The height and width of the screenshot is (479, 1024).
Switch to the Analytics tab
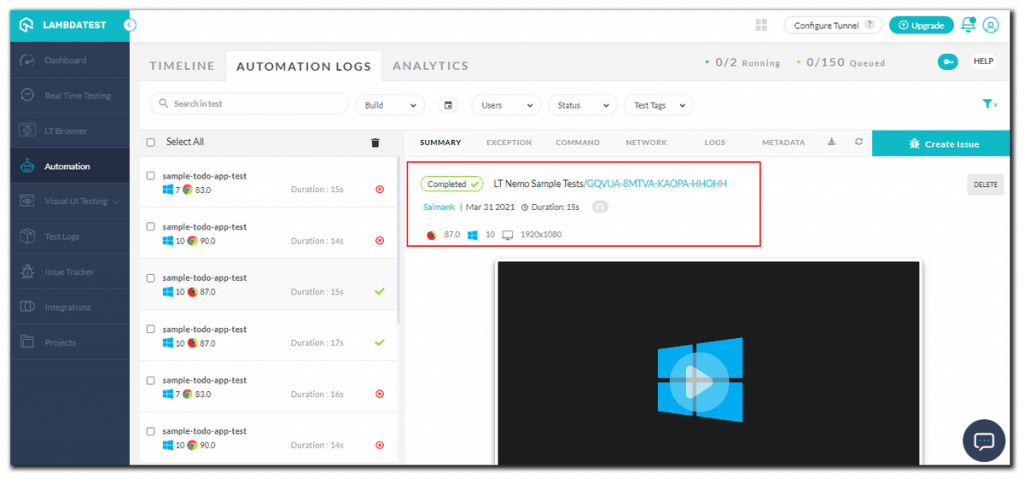click(430, 66)
